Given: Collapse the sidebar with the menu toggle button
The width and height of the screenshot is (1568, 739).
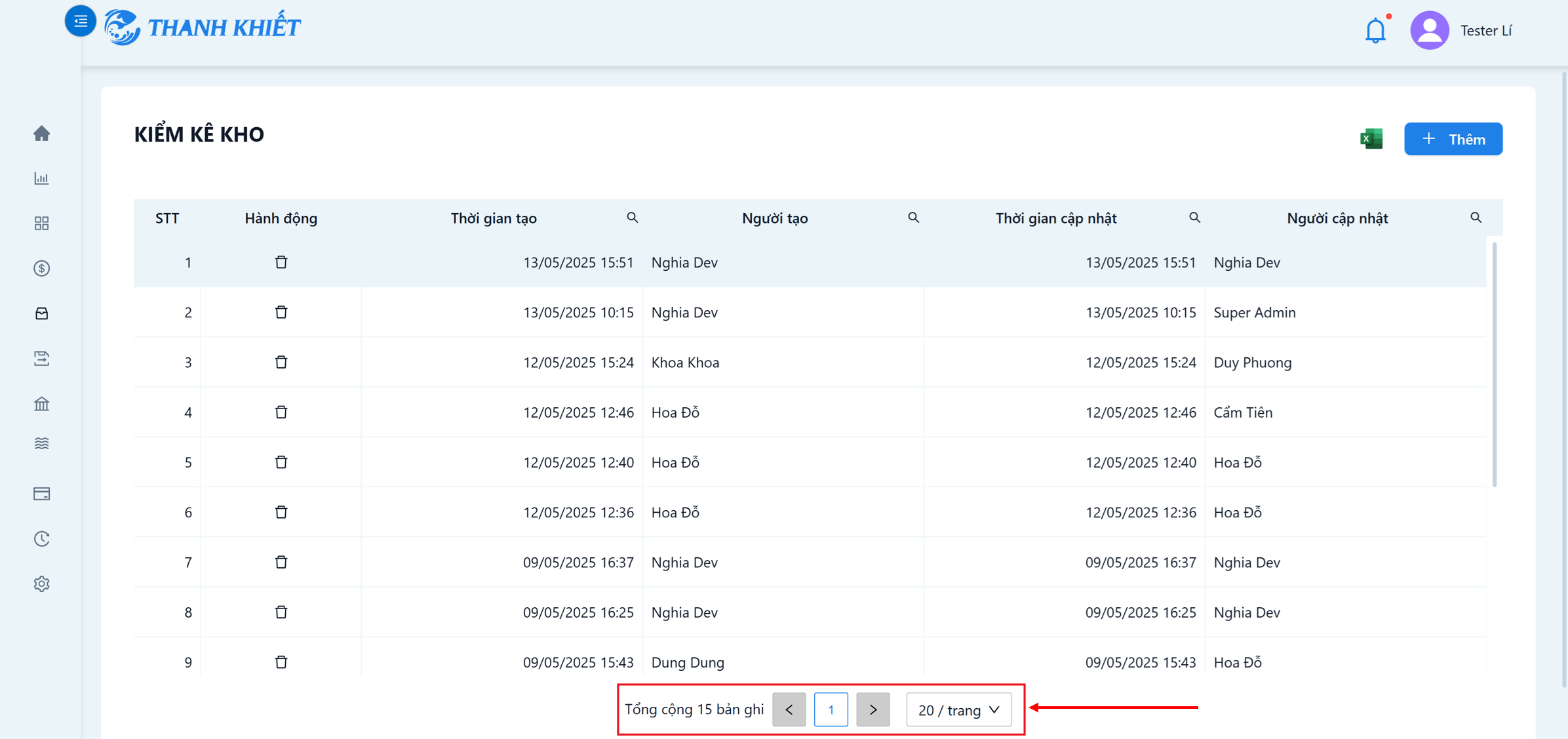Looking at the screenshot, I should coord(80,22).
